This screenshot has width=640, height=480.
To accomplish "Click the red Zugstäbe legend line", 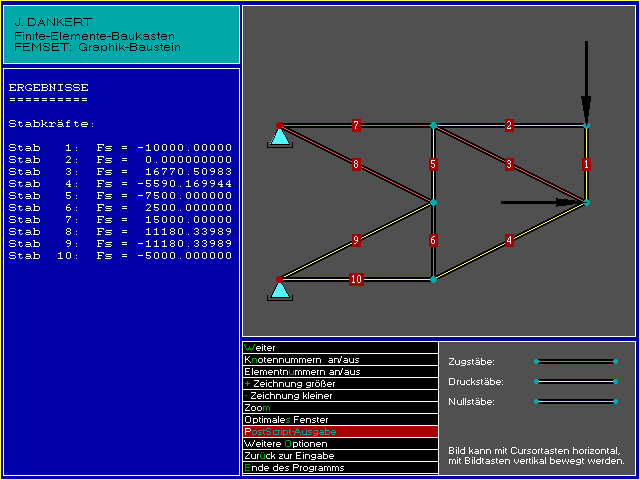I will click(x=576, y=361).
